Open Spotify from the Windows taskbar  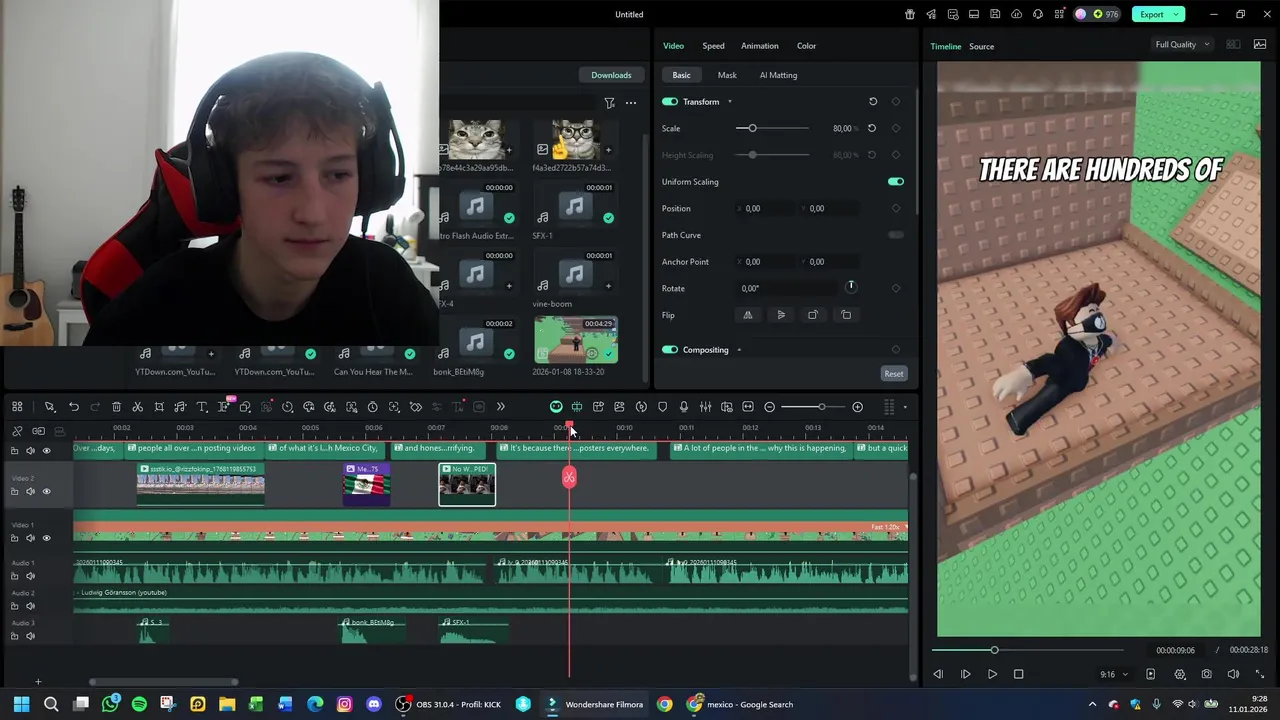pyautogui.click(x=139, y=704)
